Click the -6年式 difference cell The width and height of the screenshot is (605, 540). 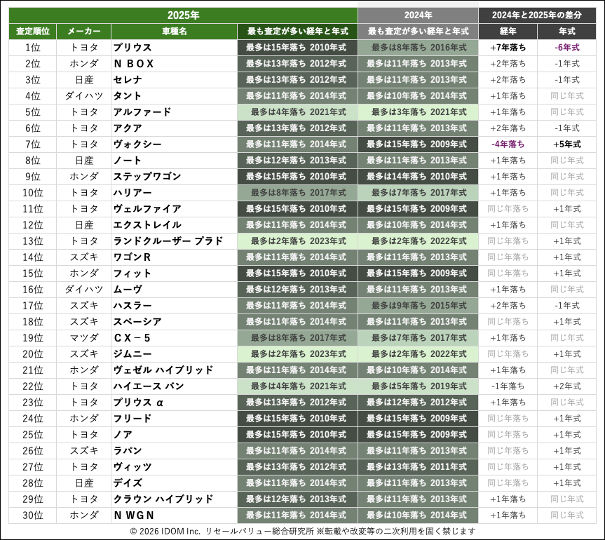tap(567, 47)
